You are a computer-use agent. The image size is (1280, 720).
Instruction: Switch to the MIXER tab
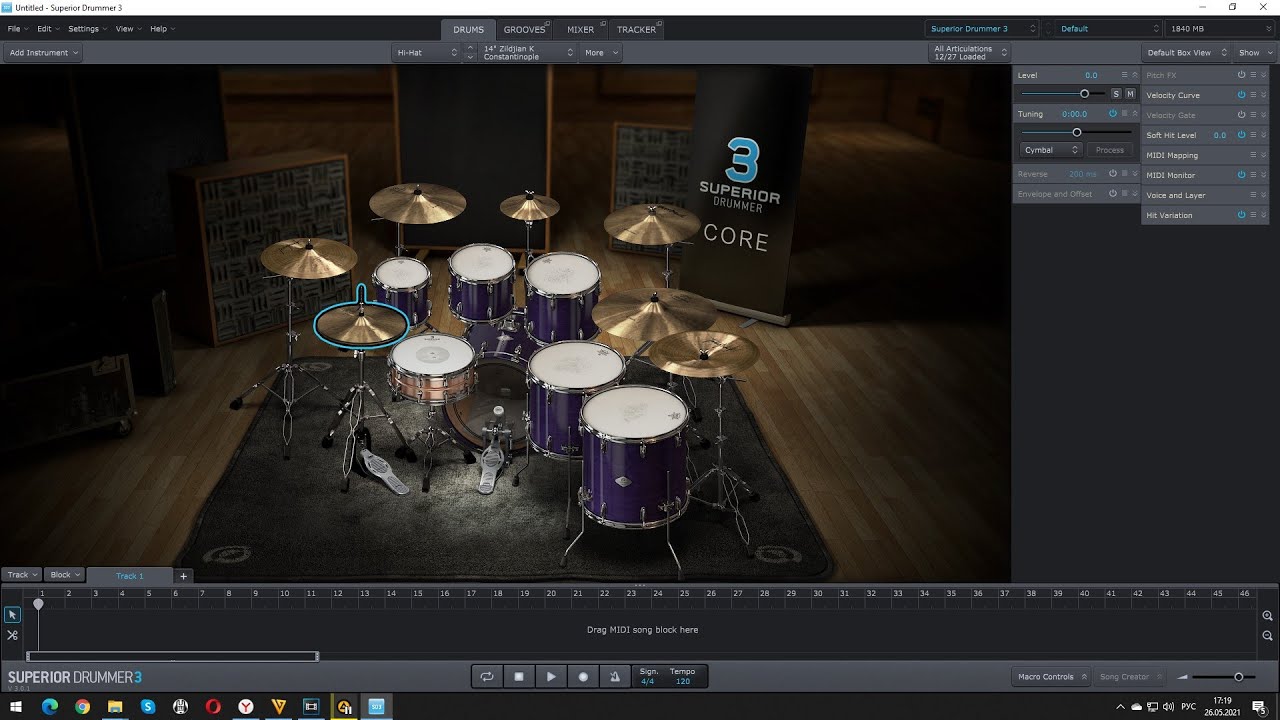(580, 29)
